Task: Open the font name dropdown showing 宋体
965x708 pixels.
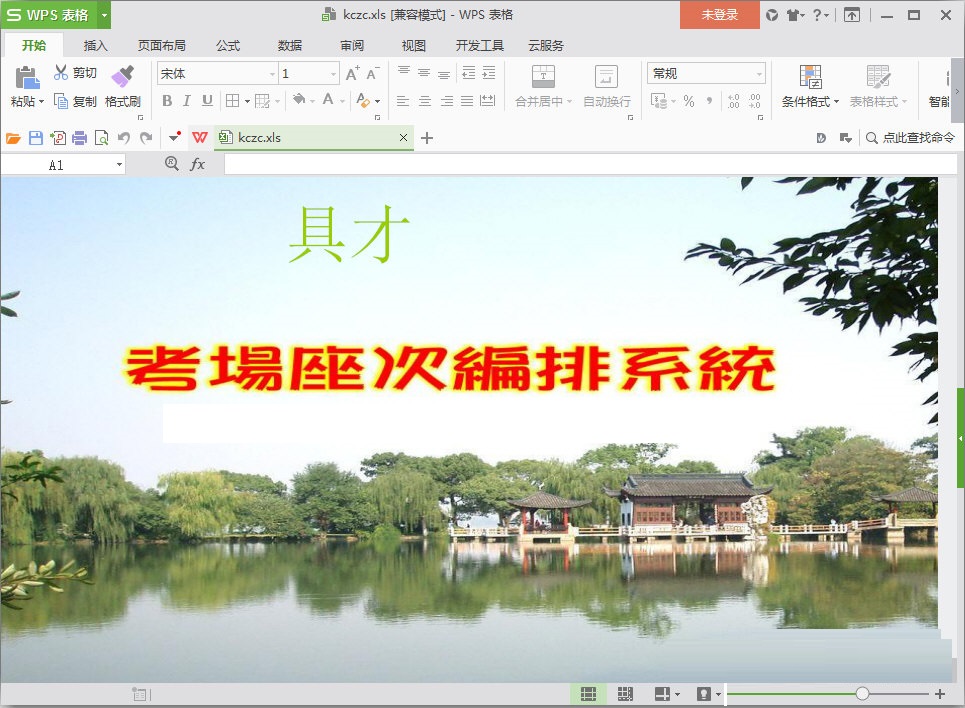Action: [x=271, y=74]
